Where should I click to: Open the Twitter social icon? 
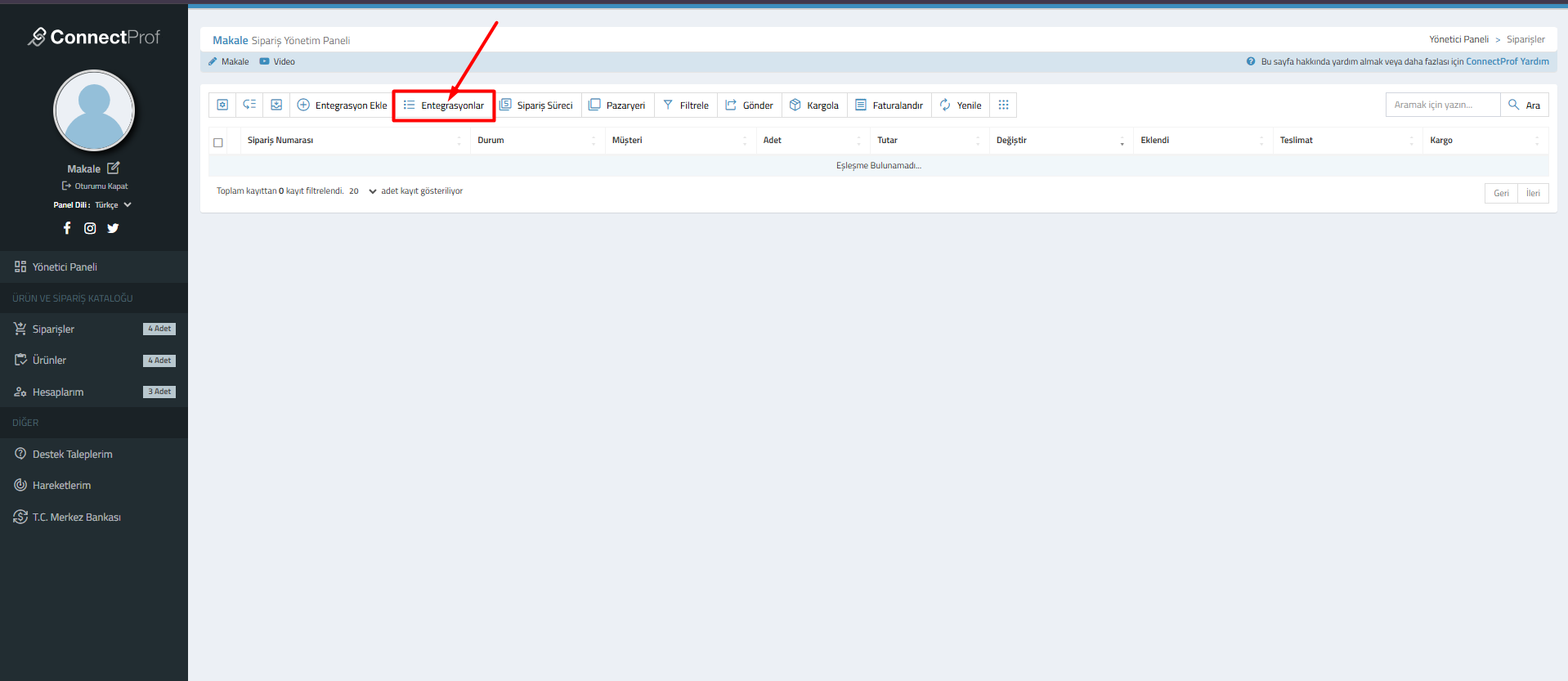pyautogui.click(x=113, y=228)
